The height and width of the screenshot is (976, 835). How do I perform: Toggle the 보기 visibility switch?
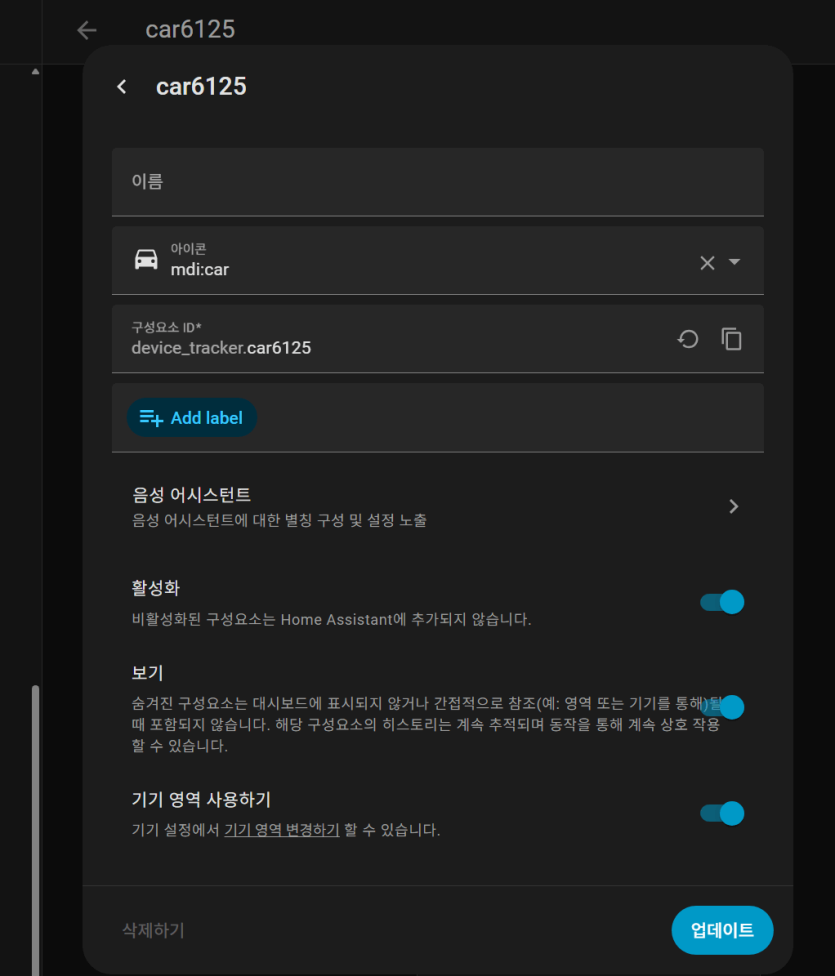[722, 707]
